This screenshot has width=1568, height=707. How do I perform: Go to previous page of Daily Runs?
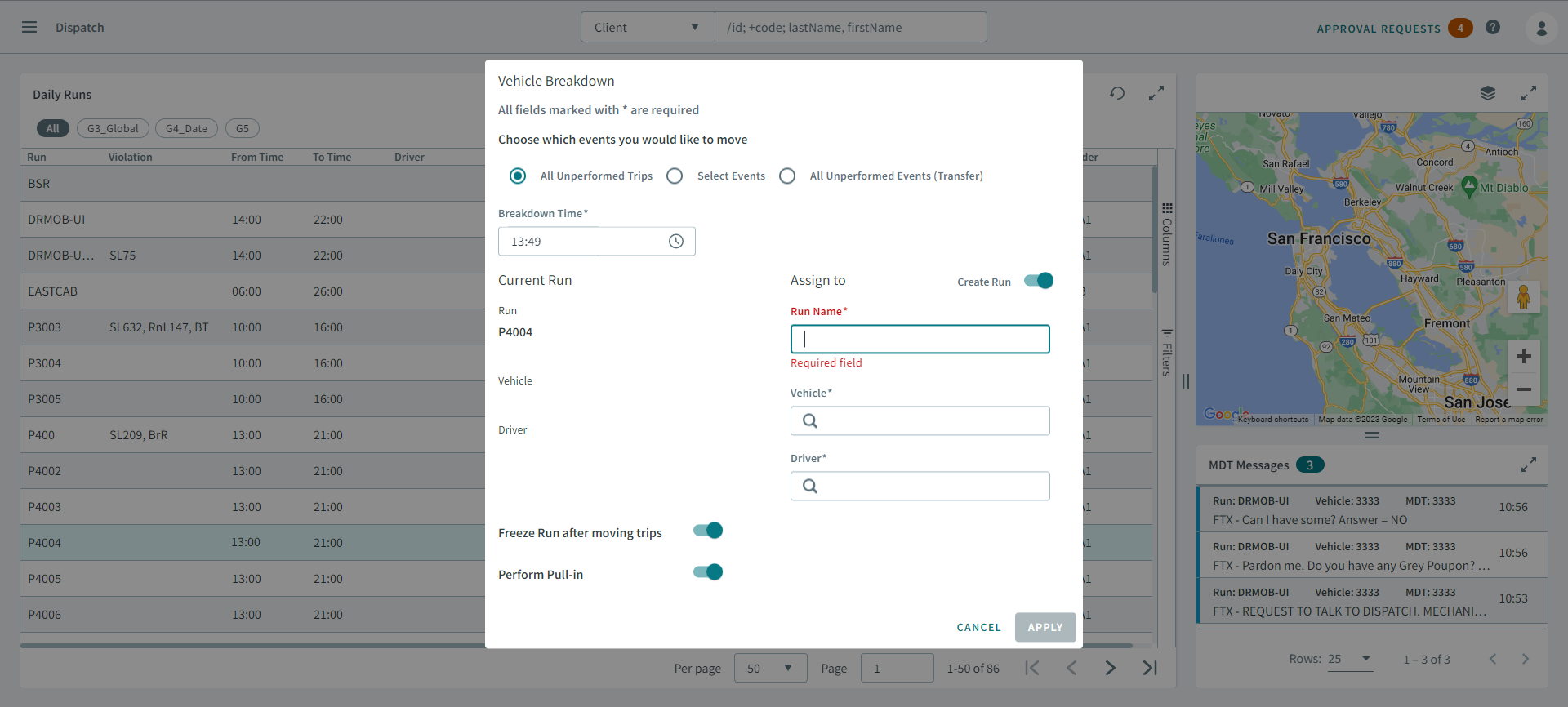click(x=1071, y=668)
